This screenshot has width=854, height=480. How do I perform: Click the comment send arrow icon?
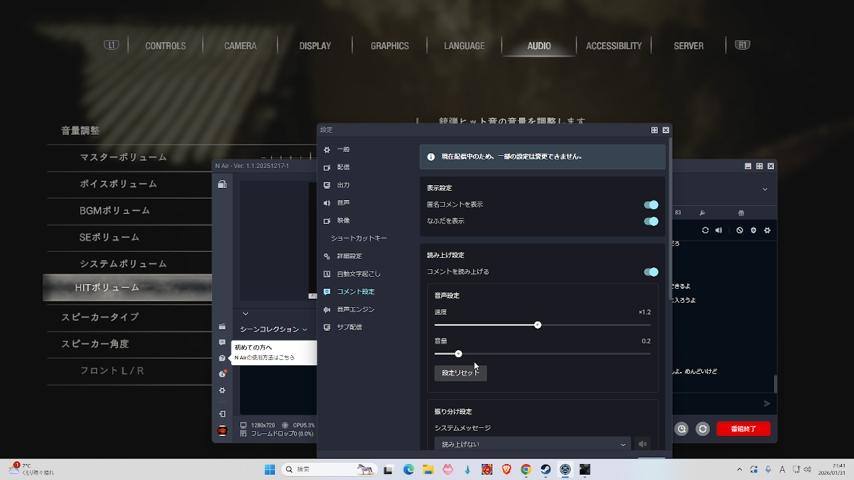(767, 404)
